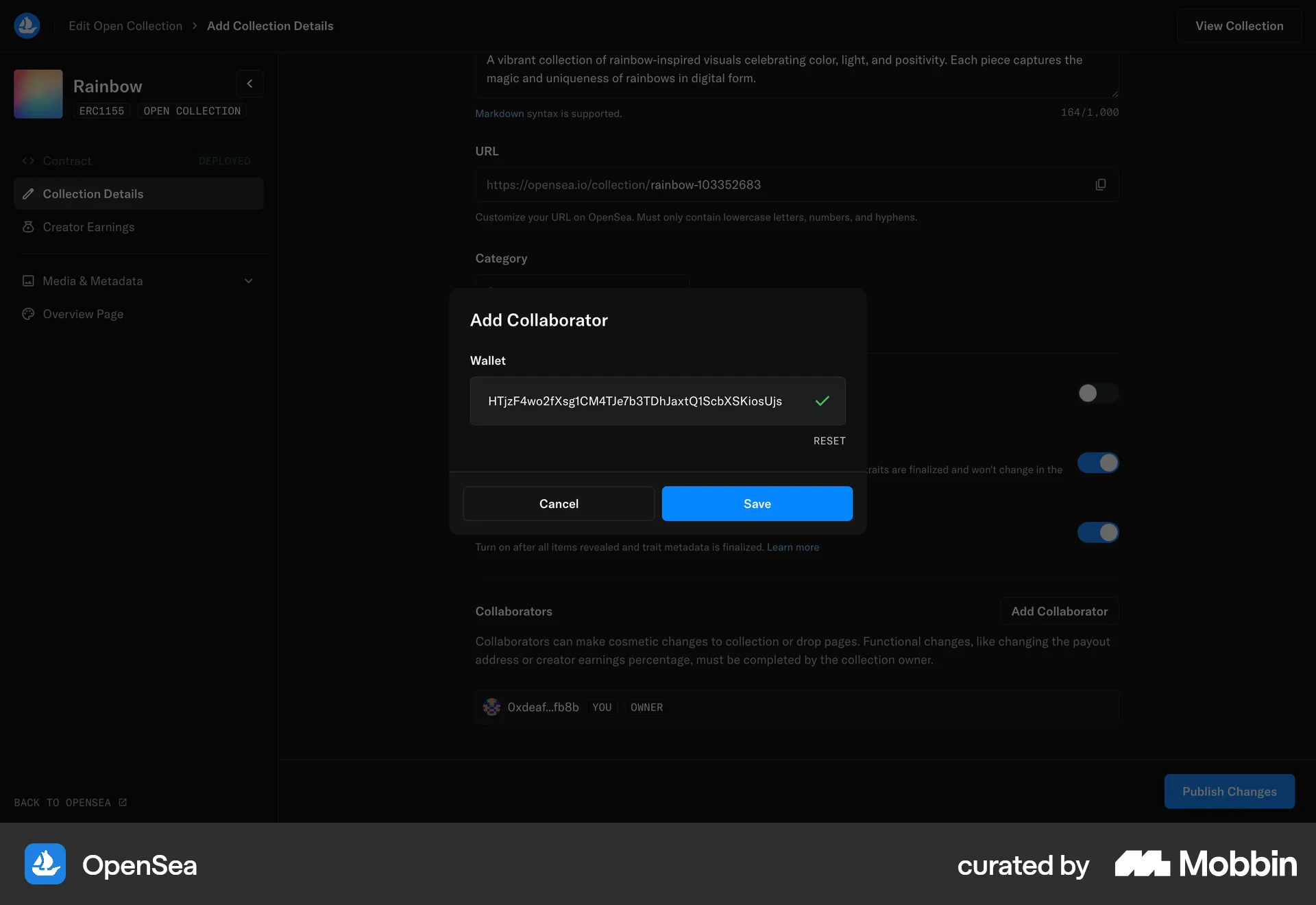The image size is (1316, 905).
Task: Click the Creator Earnings coin icon
Action: [x=28, y=227]
